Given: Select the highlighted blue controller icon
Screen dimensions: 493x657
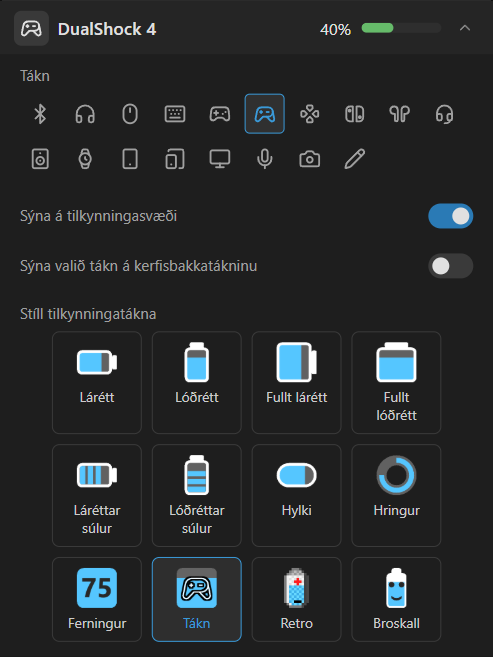Looking at the screenshot, I should (265, 114).
